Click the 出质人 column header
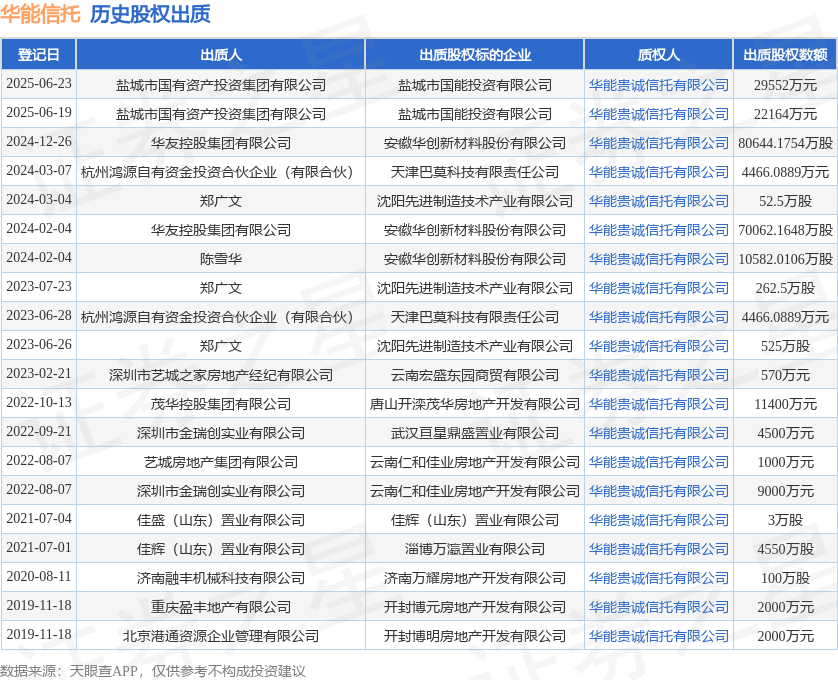 pyautogui.click(x=221, y=55)
